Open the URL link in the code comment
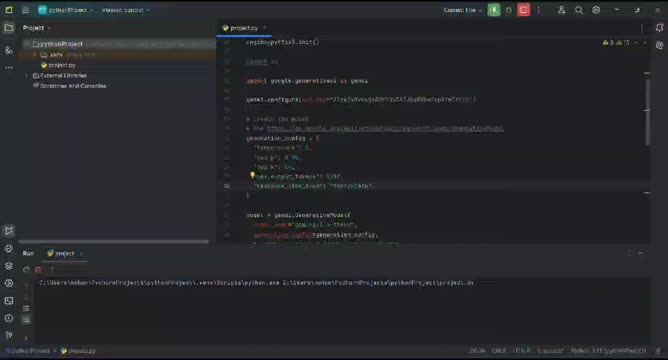668x360 pixels. [385, 128]
